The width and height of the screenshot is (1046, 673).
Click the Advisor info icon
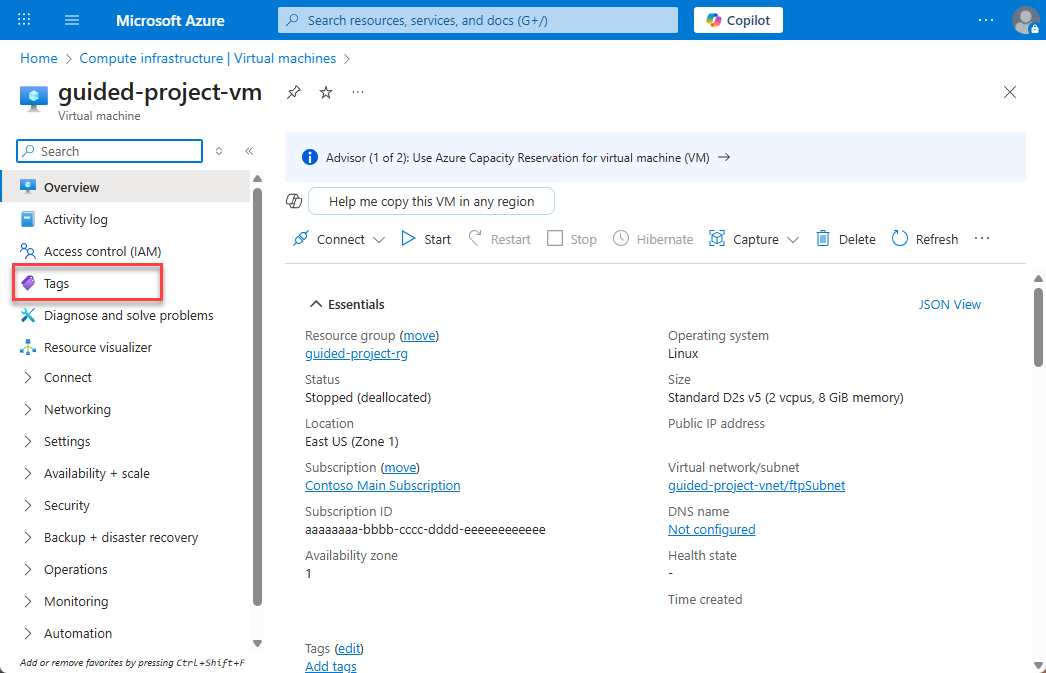[310, 157]
